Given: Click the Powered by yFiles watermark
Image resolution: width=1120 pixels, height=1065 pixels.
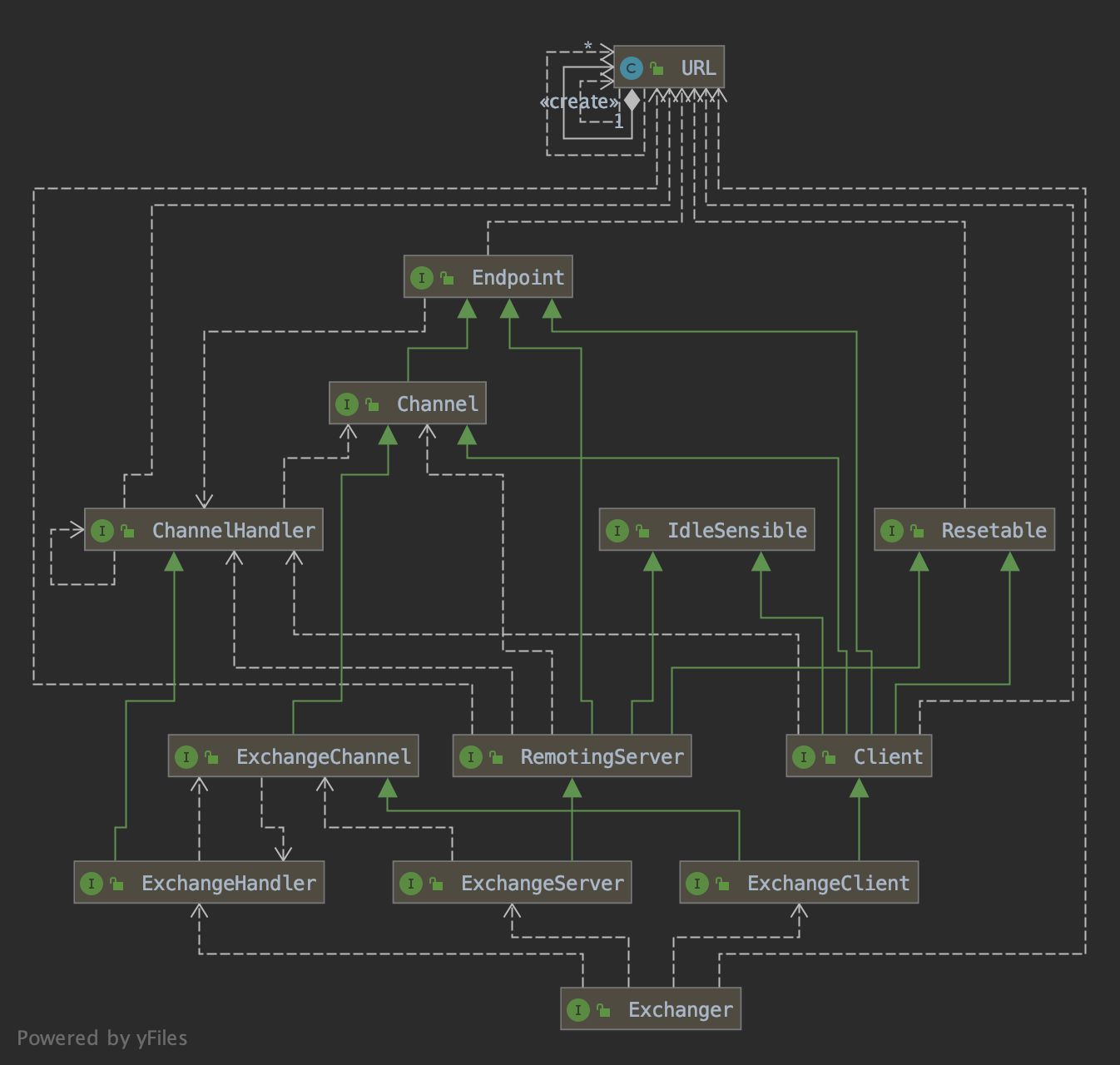Looking at the screenshot, I should point(102,1038).
